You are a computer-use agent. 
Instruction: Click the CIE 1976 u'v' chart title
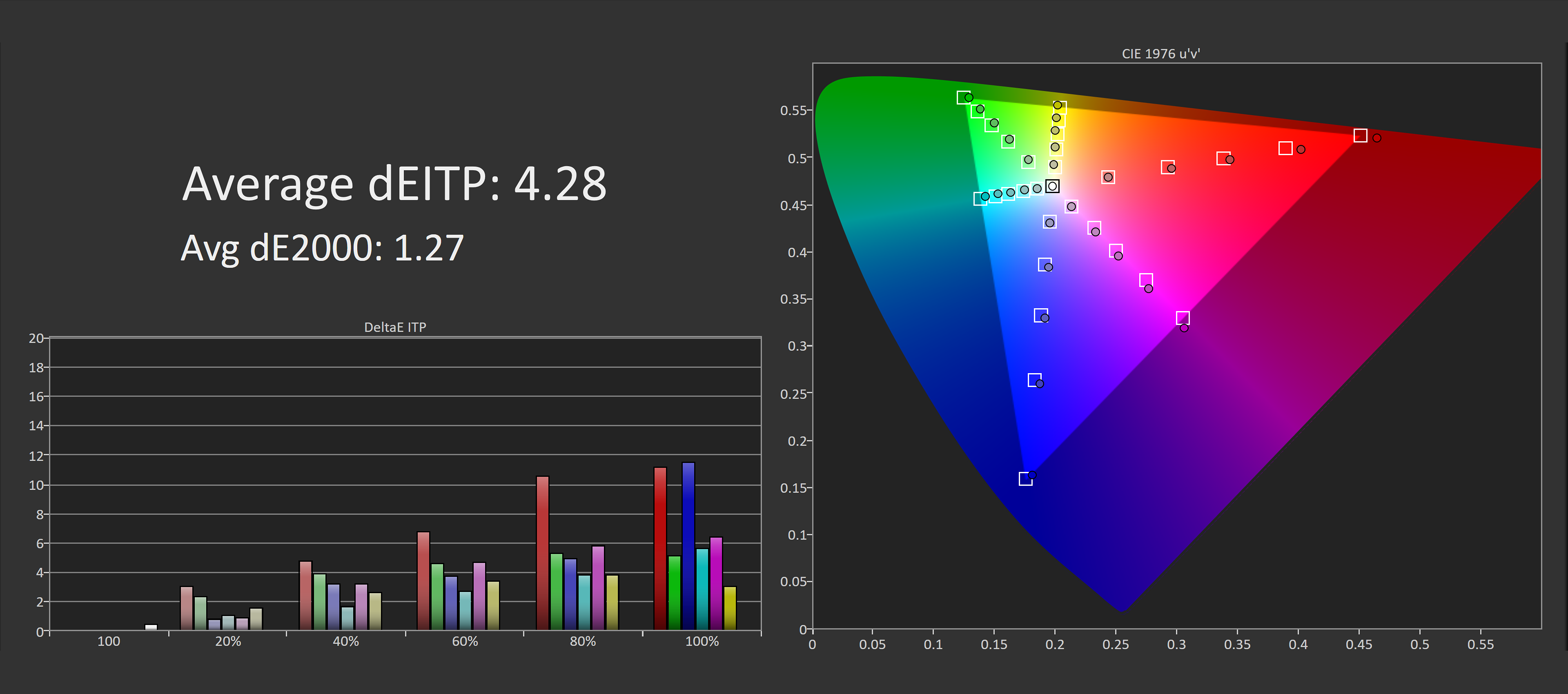click(1161, 53)
